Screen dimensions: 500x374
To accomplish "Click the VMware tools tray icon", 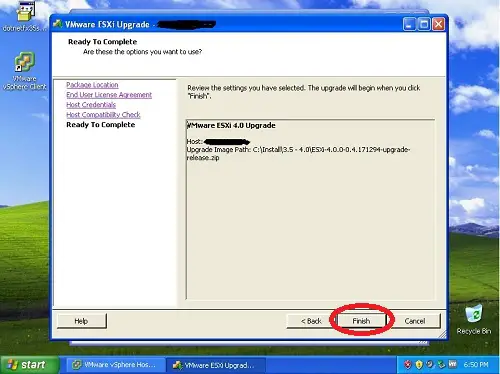I will (452, 364).
